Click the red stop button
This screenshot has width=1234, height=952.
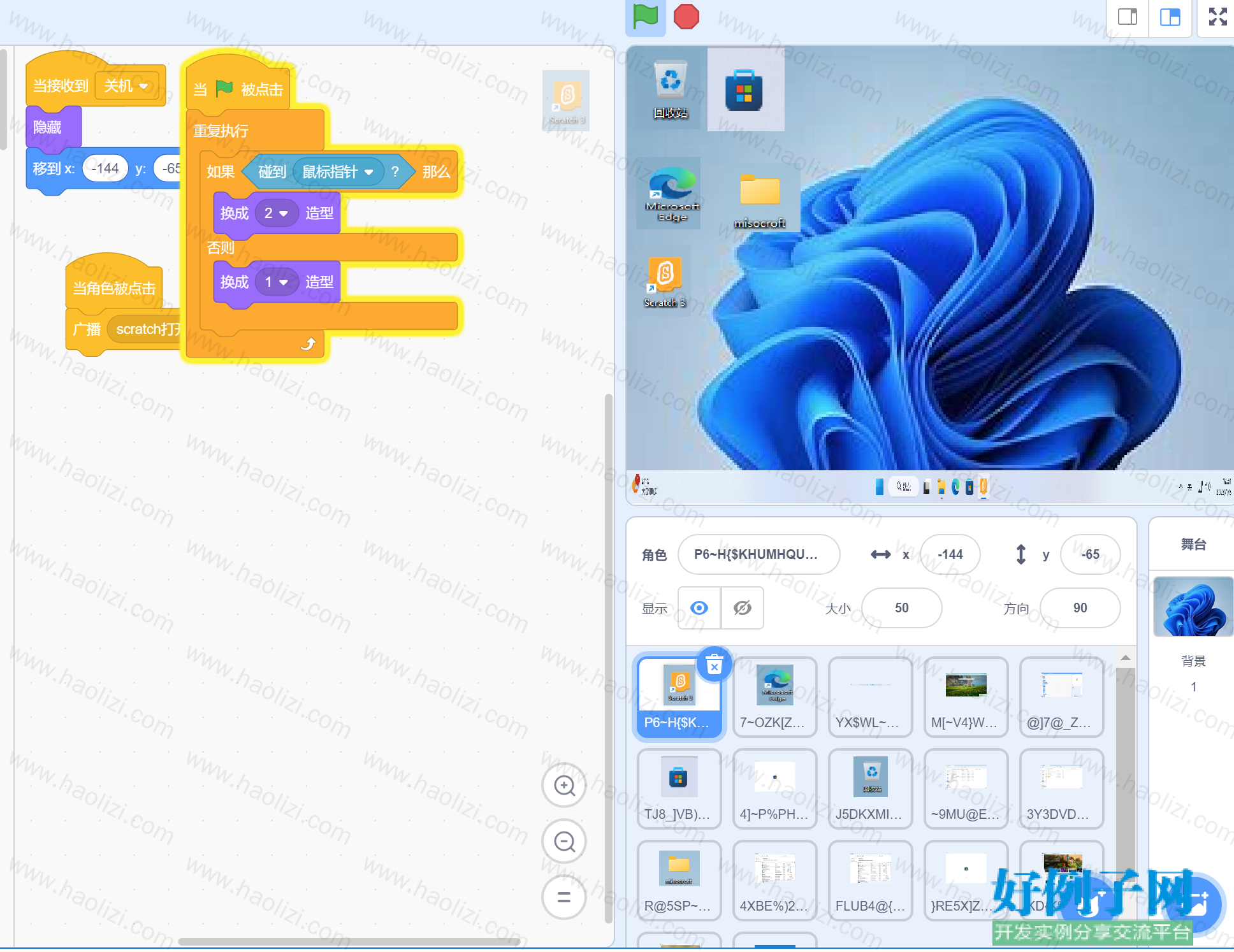686,17
